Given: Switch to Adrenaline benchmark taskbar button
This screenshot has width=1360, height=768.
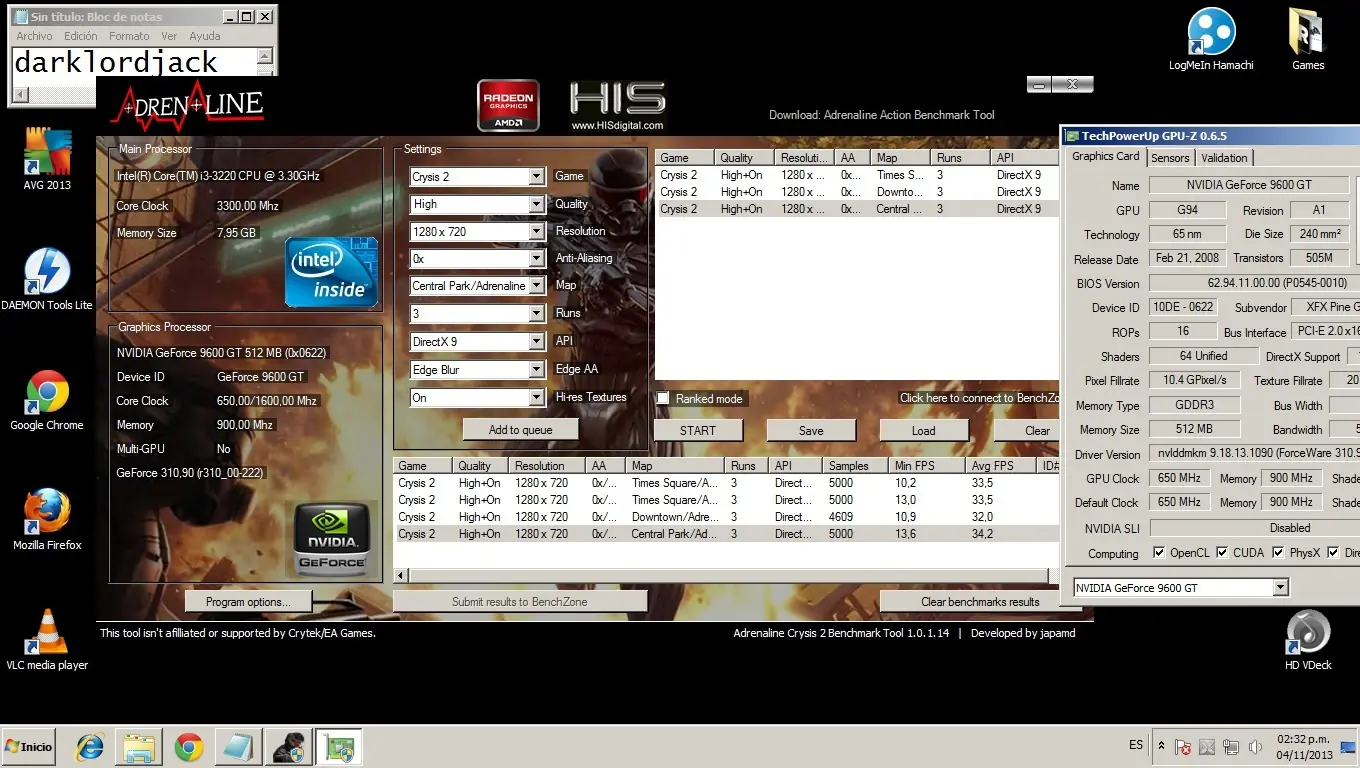Looking at the screenshot, I should pos(289,747).
